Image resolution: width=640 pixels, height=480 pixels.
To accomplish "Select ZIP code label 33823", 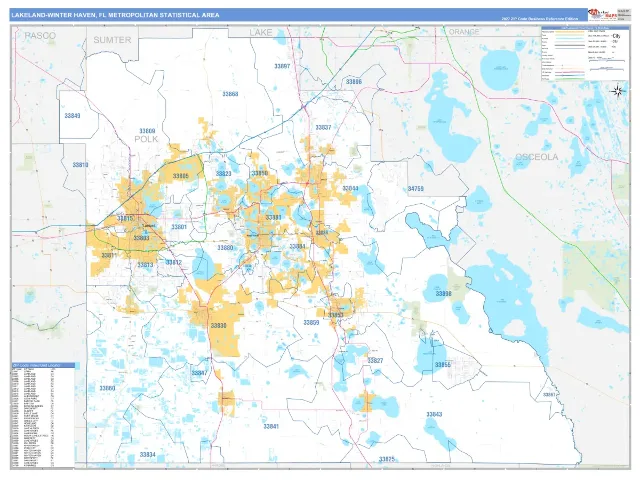I will pyautogui.click(x=223, y=173).
